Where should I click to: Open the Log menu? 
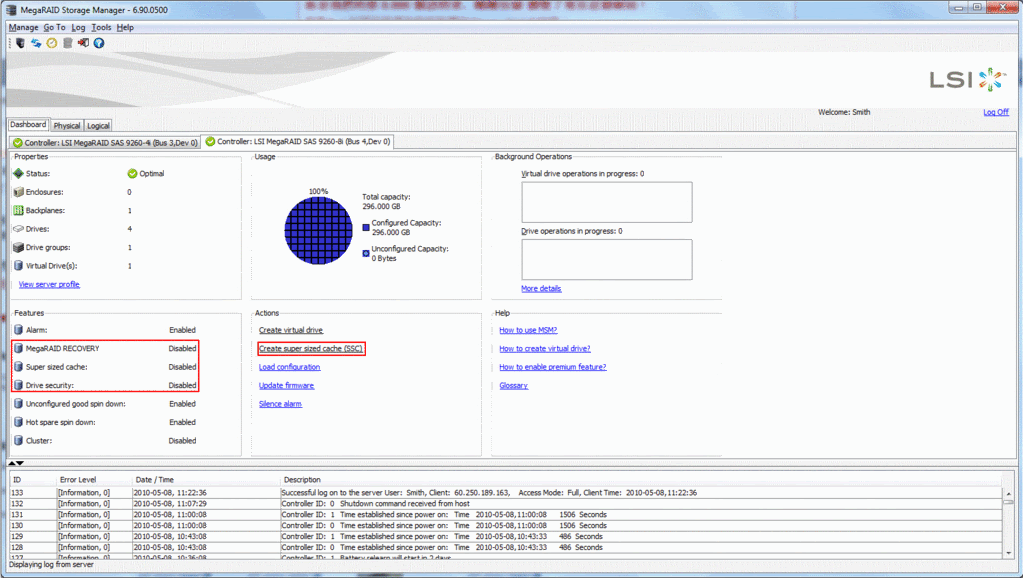pos(78,27)
